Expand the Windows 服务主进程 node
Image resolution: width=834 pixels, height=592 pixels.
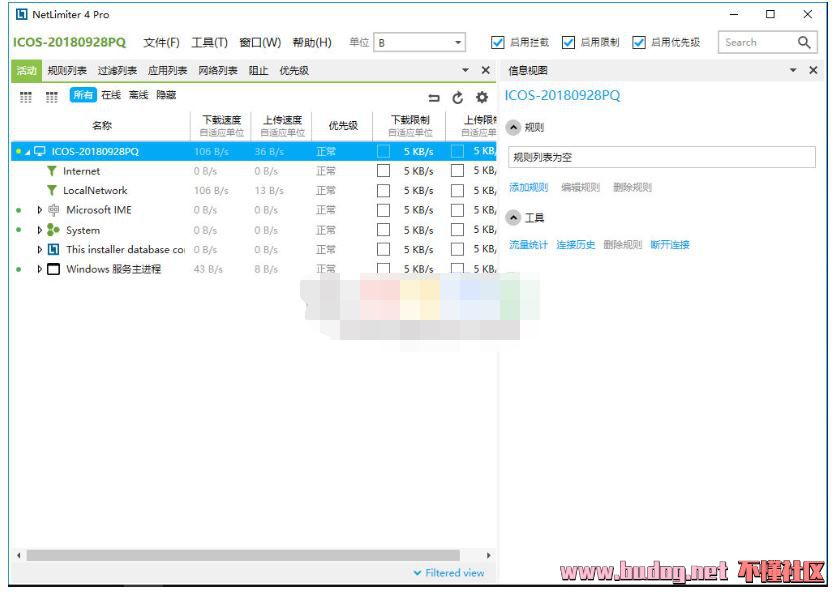tap(39, 269)
